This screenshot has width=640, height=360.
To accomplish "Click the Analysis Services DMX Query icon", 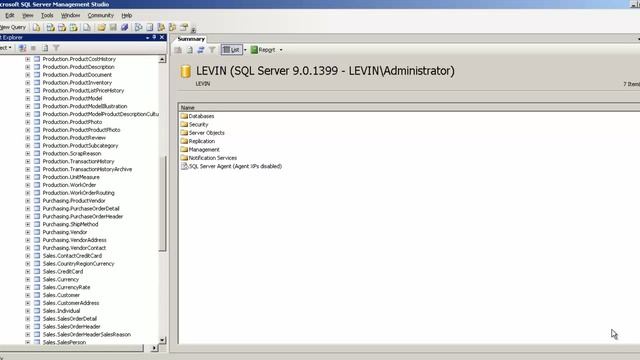I will pos(62,27).
